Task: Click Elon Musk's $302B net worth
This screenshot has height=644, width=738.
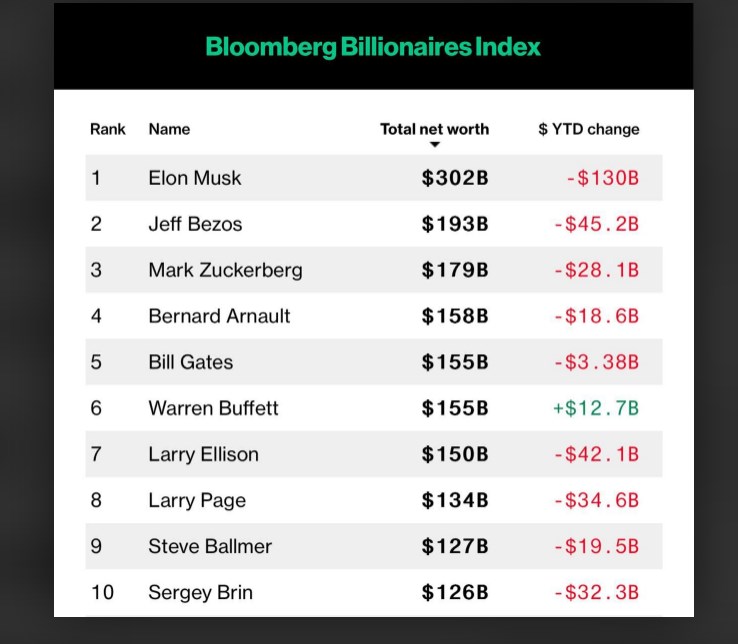Action: [455, 178]
